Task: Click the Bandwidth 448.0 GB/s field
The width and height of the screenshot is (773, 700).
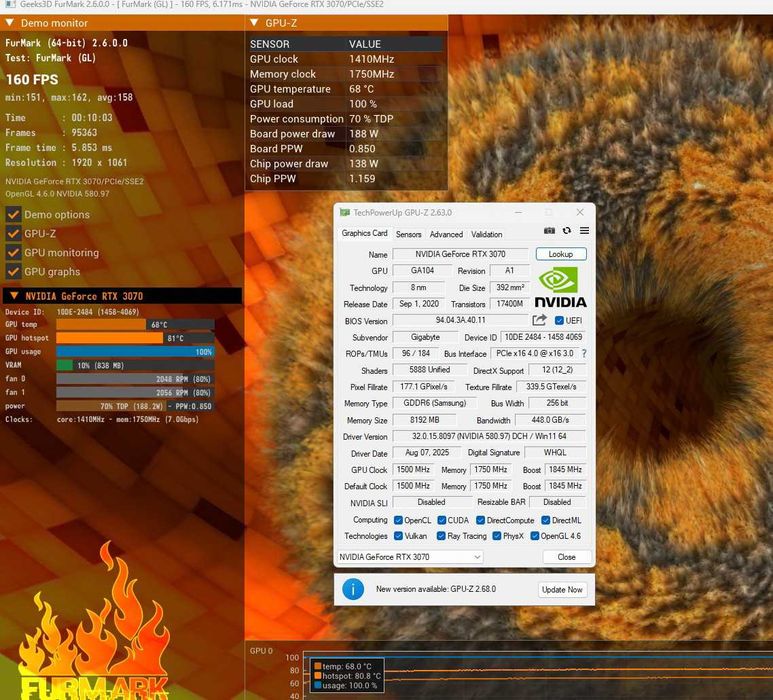Action: click(x=551, y=420)
